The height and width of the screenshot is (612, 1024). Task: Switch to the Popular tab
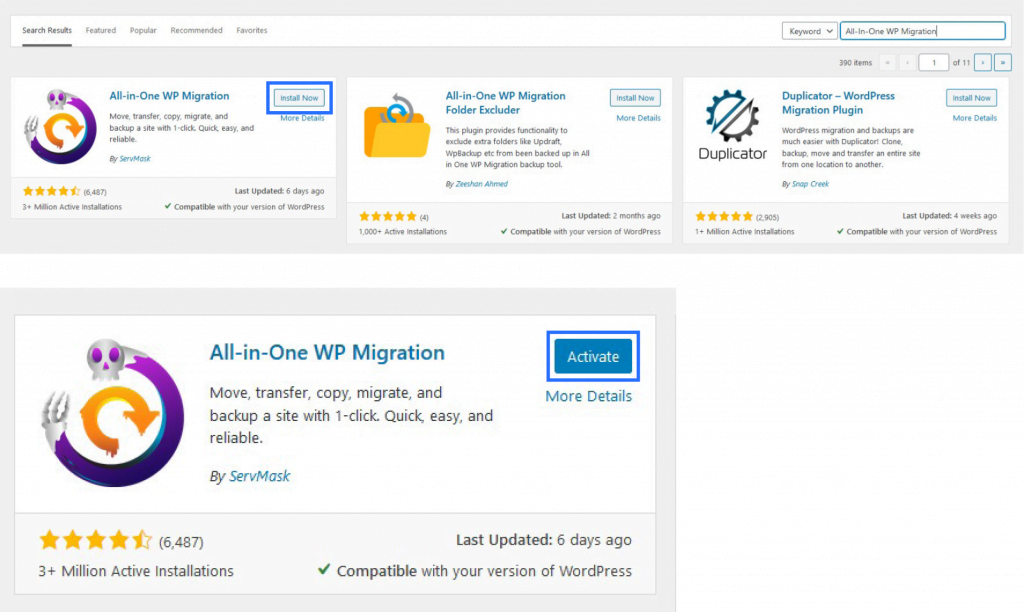[x=143, y=31]
